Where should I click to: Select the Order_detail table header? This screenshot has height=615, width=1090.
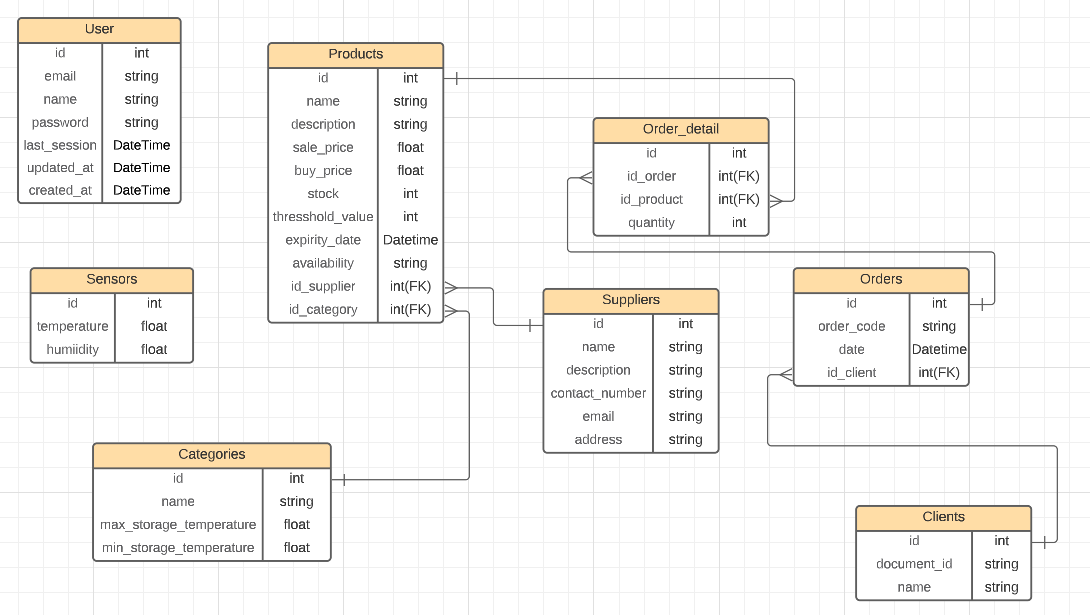(681, 129)
